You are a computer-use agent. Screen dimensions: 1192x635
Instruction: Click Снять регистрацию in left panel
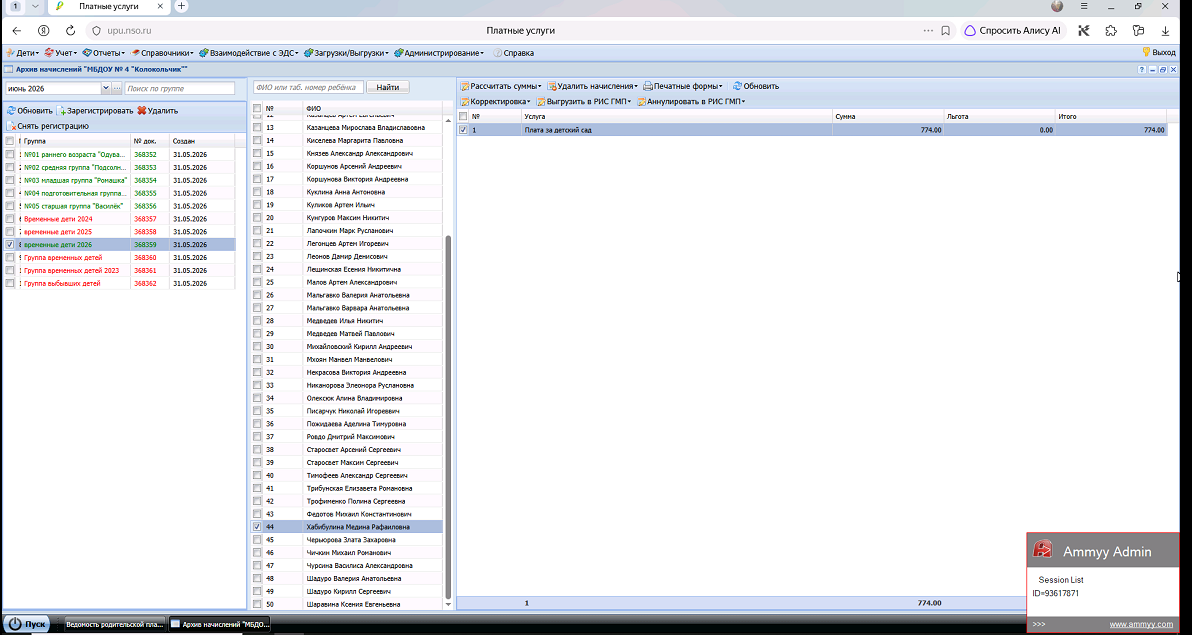(53, 126)
